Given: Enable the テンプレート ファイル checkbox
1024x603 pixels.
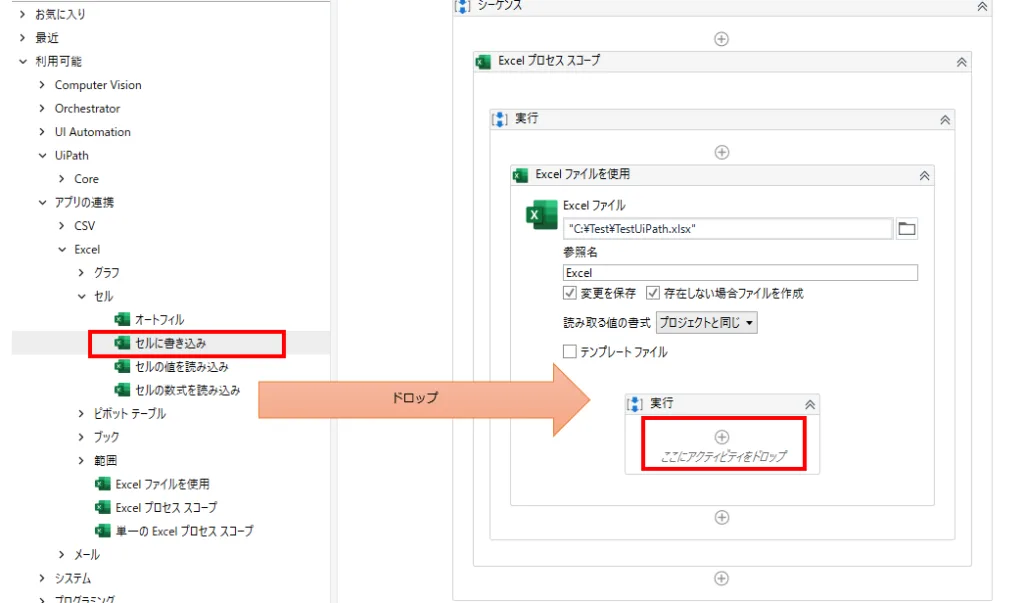Looking at the screenshot, I should [x=570, y=352].
